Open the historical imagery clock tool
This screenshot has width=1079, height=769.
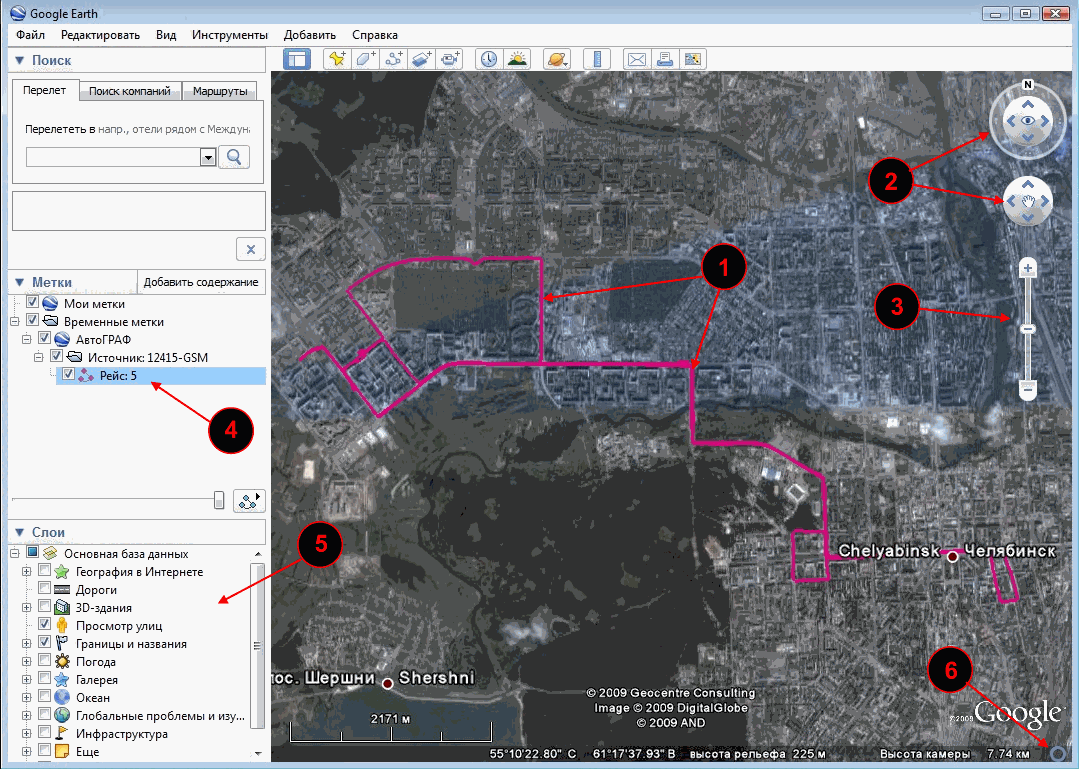tap(487, 59)
